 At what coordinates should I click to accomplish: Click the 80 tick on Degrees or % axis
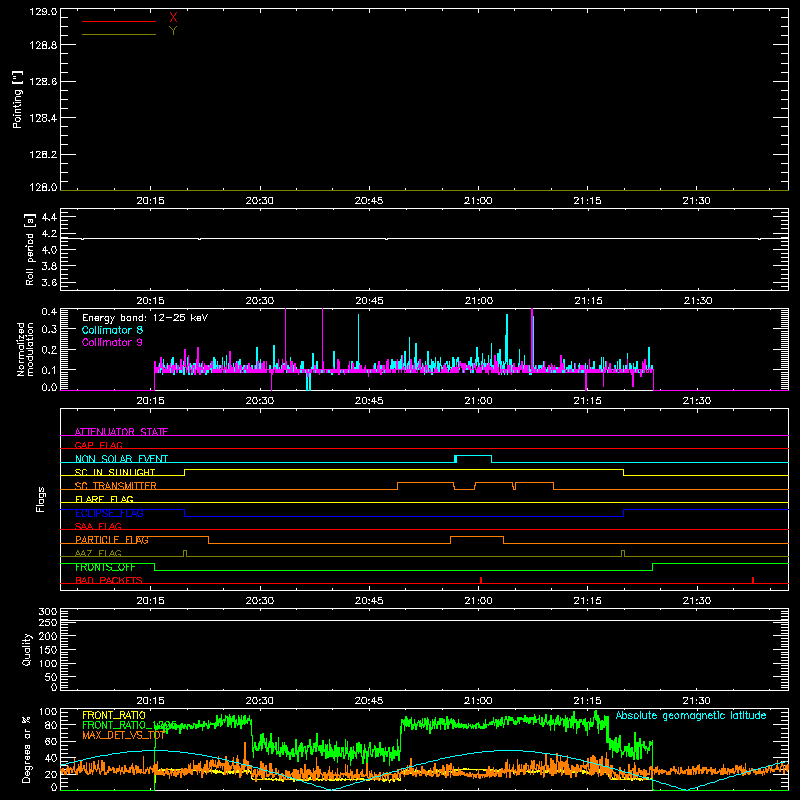tap(51, 725)
